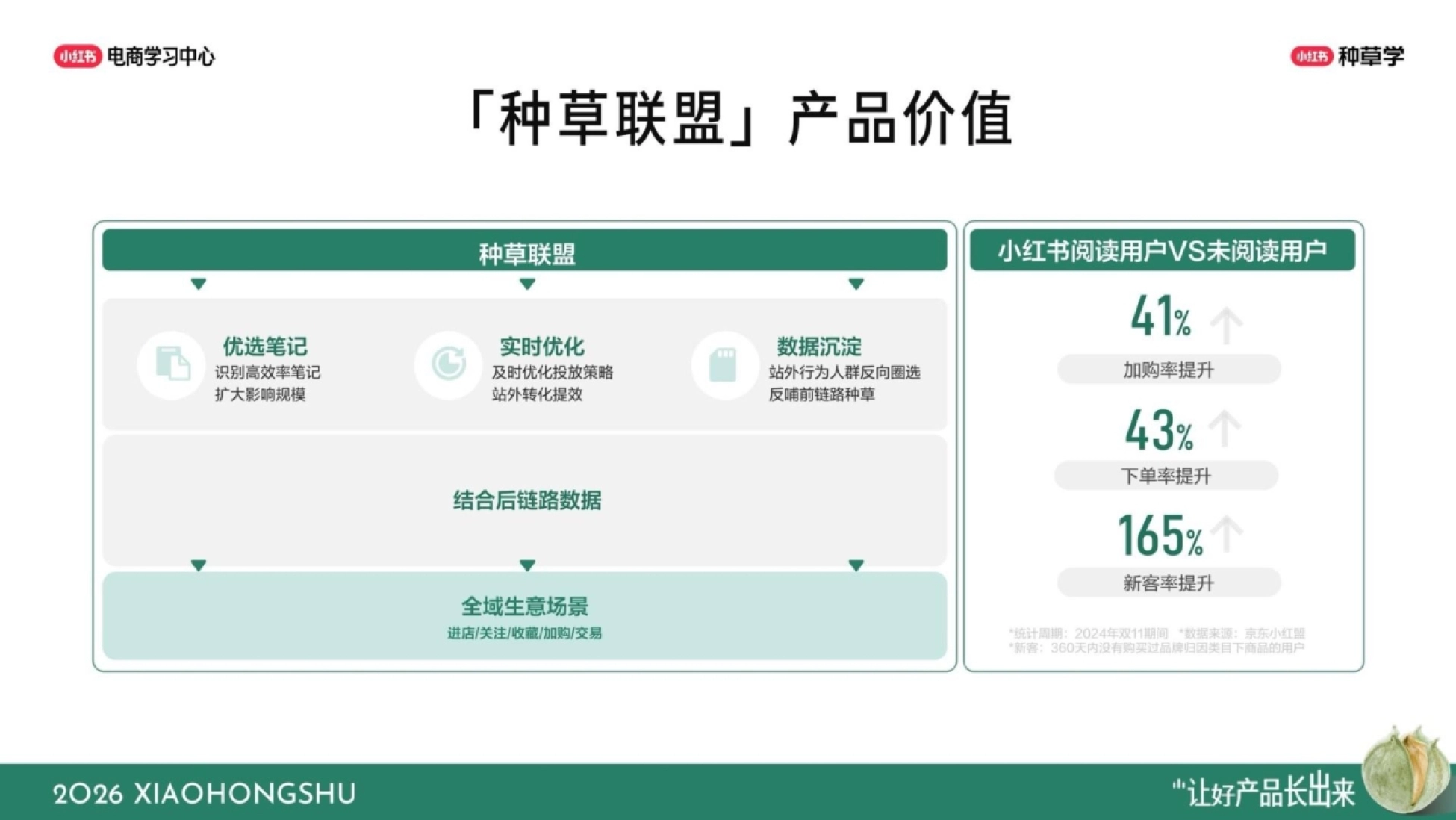Click the 165% figure

point(1161,535)
